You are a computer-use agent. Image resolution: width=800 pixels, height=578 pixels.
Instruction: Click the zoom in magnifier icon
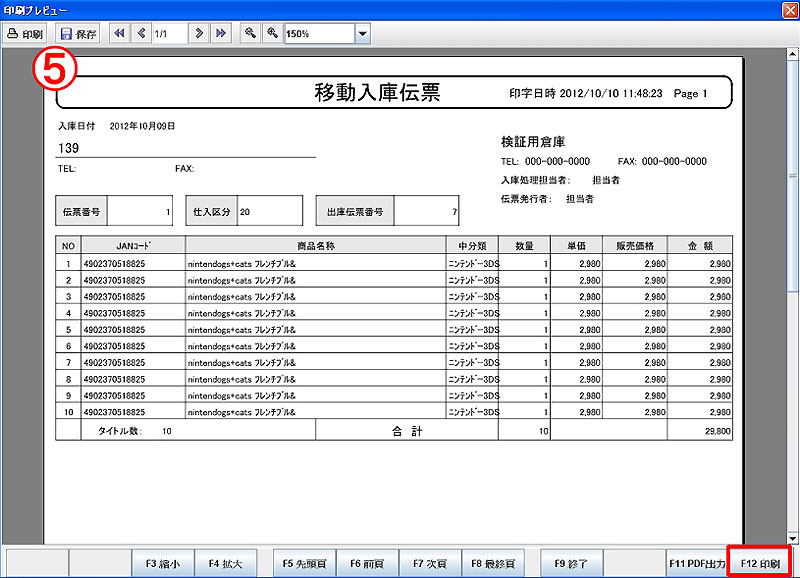(x=271, y=33)
